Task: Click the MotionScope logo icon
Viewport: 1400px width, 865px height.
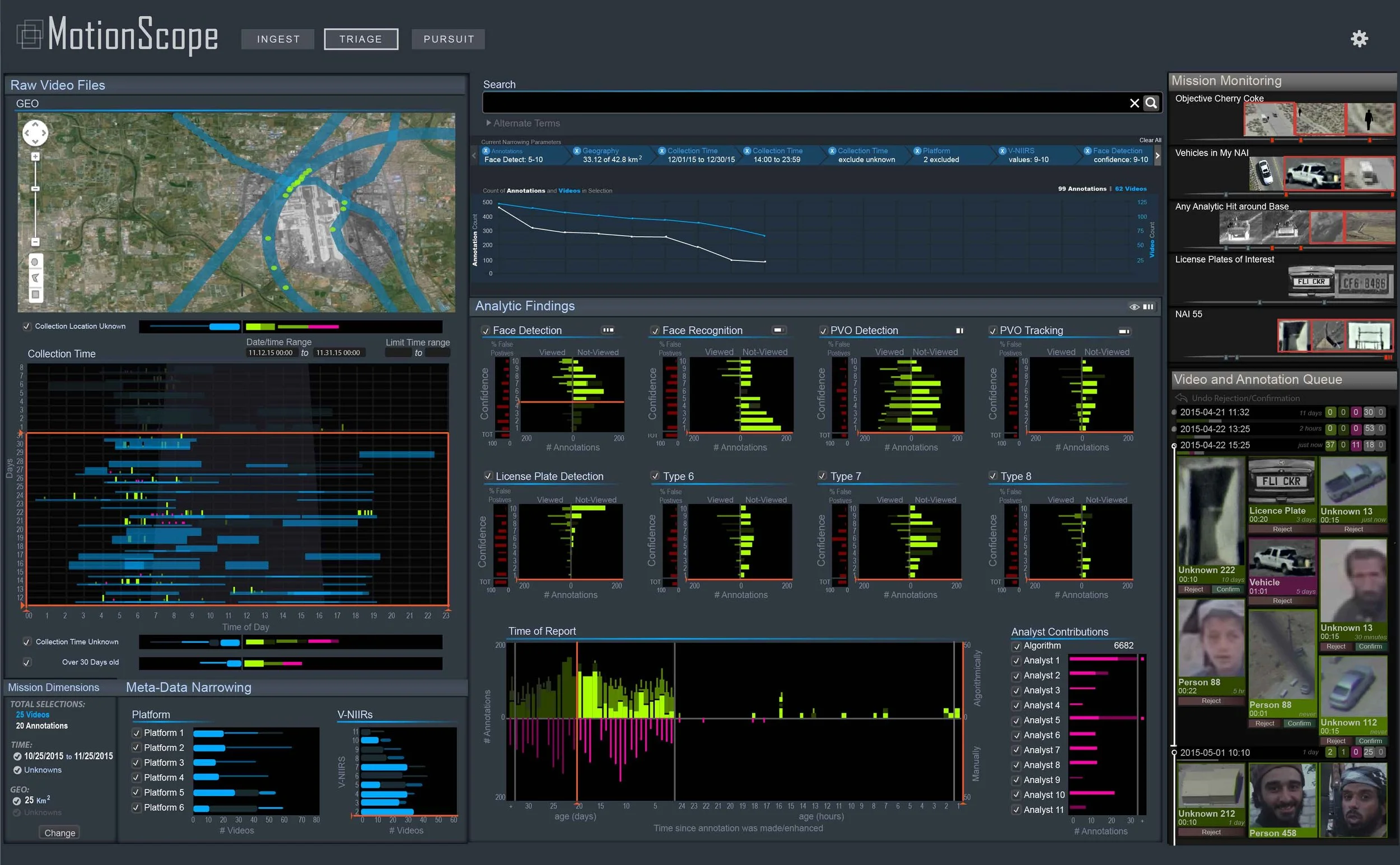Action: (29, 34)
